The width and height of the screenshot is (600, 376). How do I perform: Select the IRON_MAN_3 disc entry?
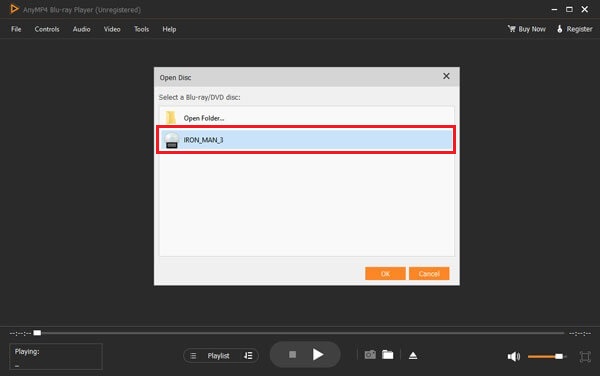(x=307, y=140)
